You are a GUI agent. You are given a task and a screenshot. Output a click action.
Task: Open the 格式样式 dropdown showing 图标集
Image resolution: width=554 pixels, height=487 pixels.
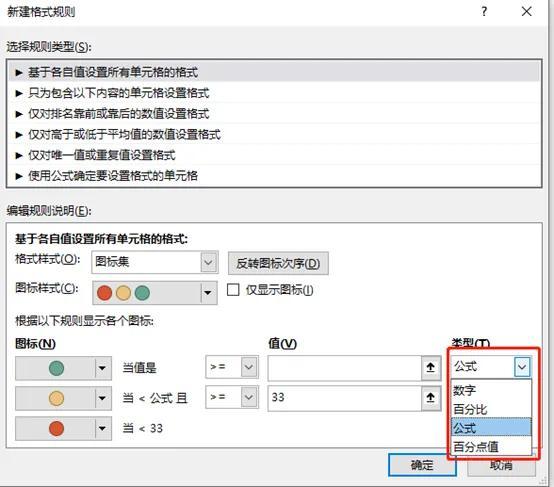155,262
